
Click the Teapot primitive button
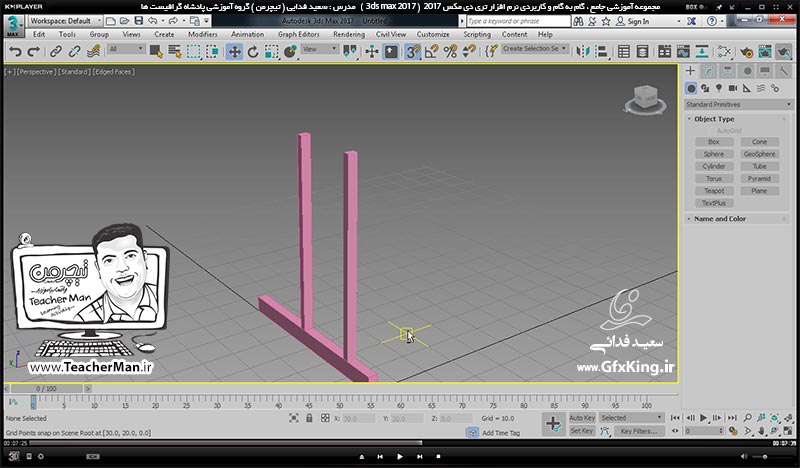[714, 191]
